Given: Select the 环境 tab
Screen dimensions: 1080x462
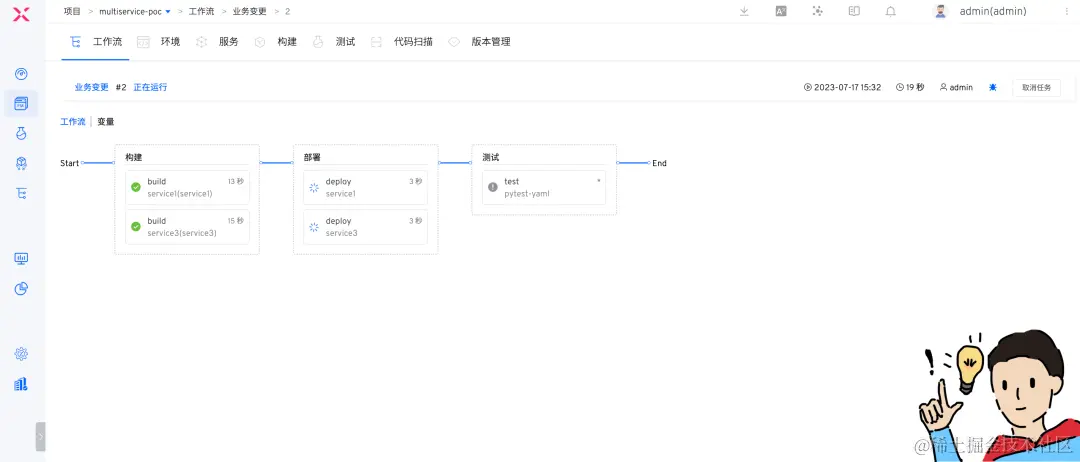Looking at the screenshot, I should [x=159, y=42].
